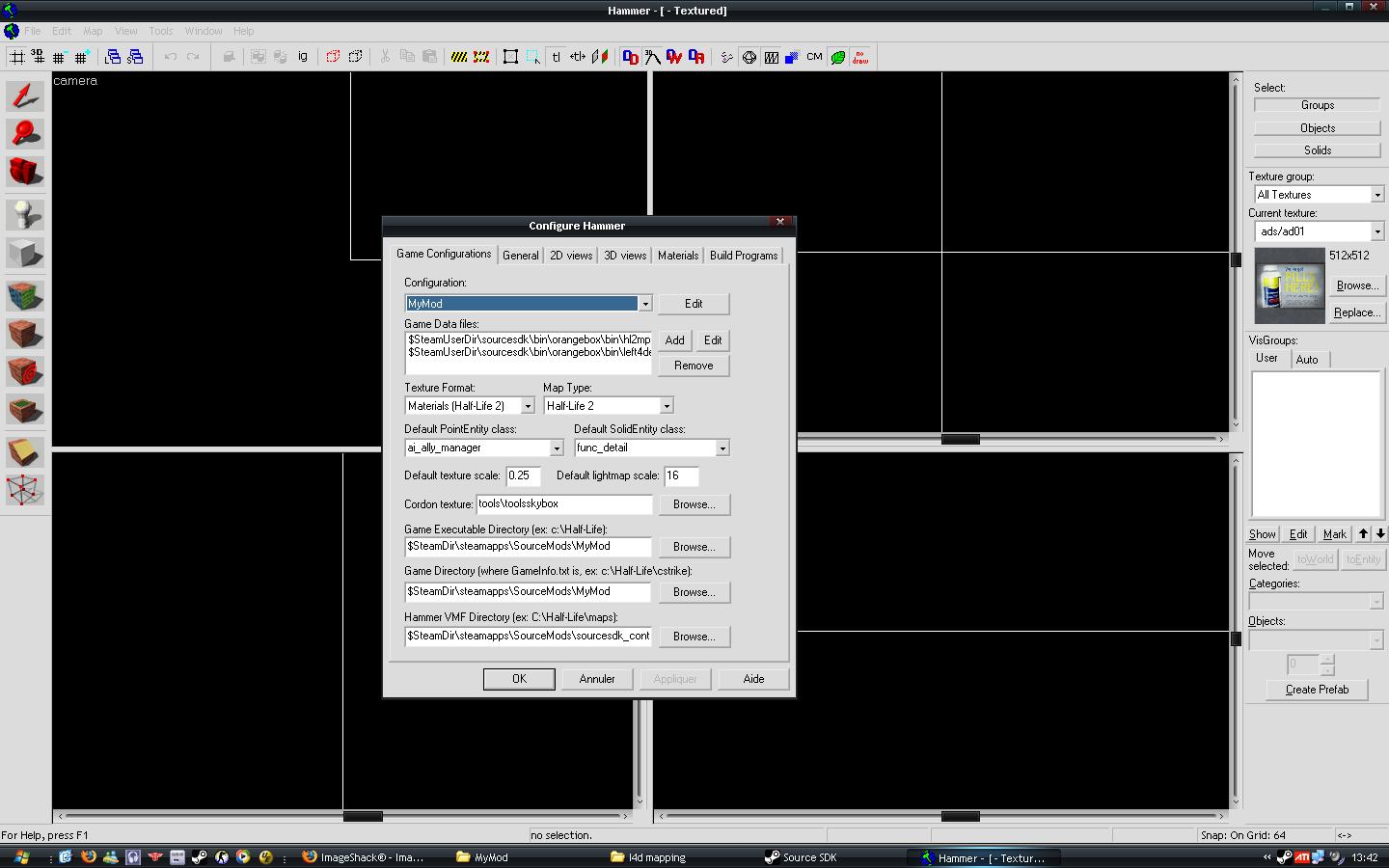Image resolution: width=1389 pixels, height=868 pixels.
Task: Switch to the 3D views tab
Action: point(625,256)
